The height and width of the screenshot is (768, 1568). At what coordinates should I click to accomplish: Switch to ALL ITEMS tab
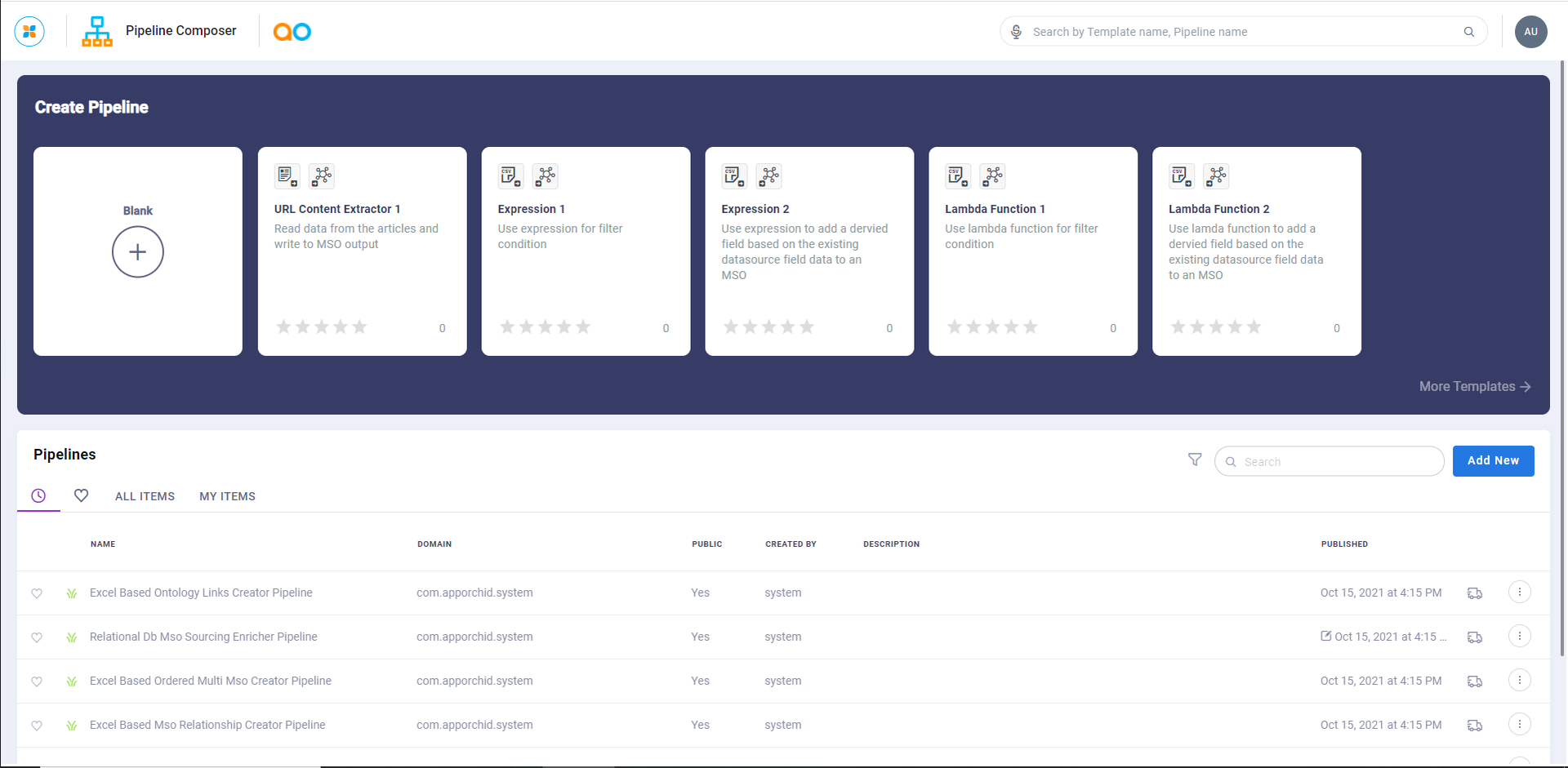tap(145, 496)
